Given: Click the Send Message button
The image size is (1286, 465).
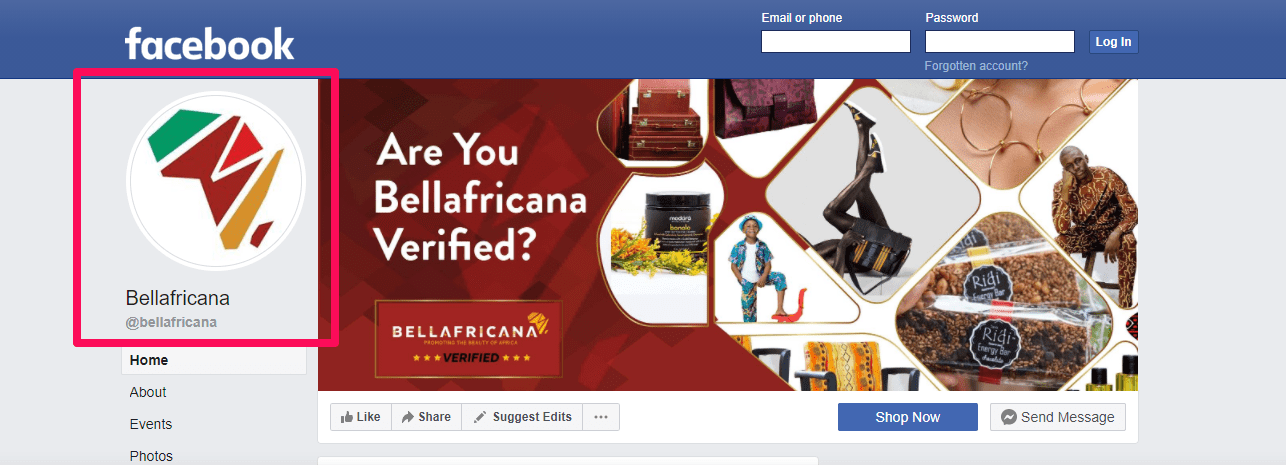Looking at the screenshot, I should point(1058,417).
